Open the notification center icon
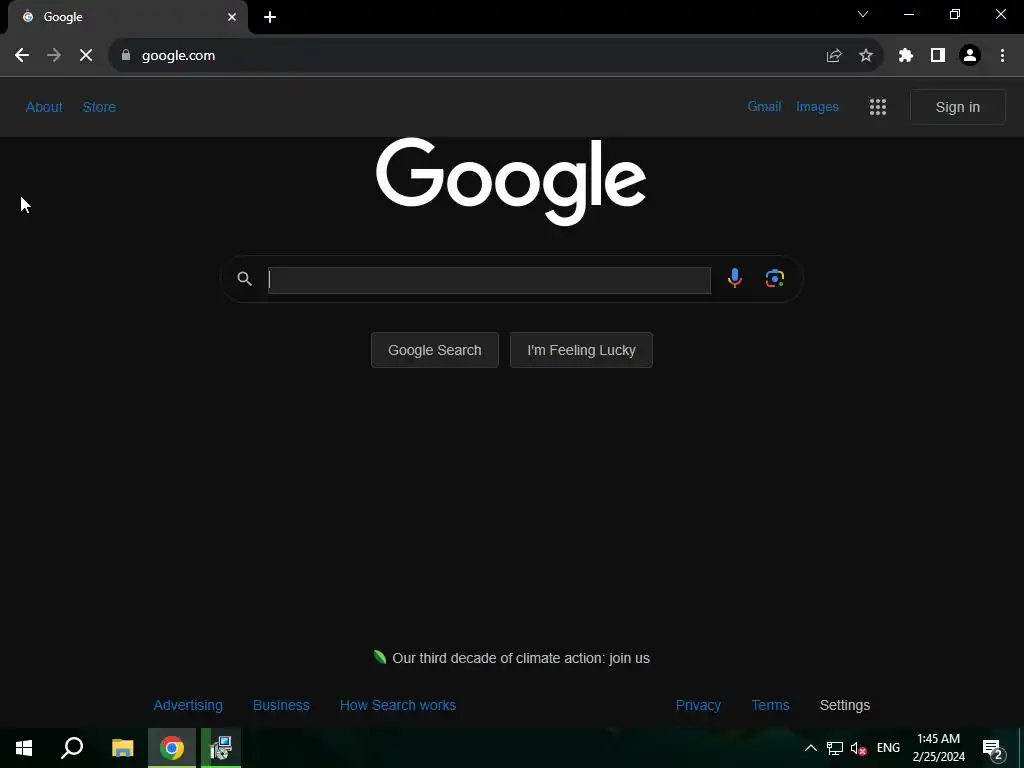This screenshot has width=1024, height=768. coord(993,749)
